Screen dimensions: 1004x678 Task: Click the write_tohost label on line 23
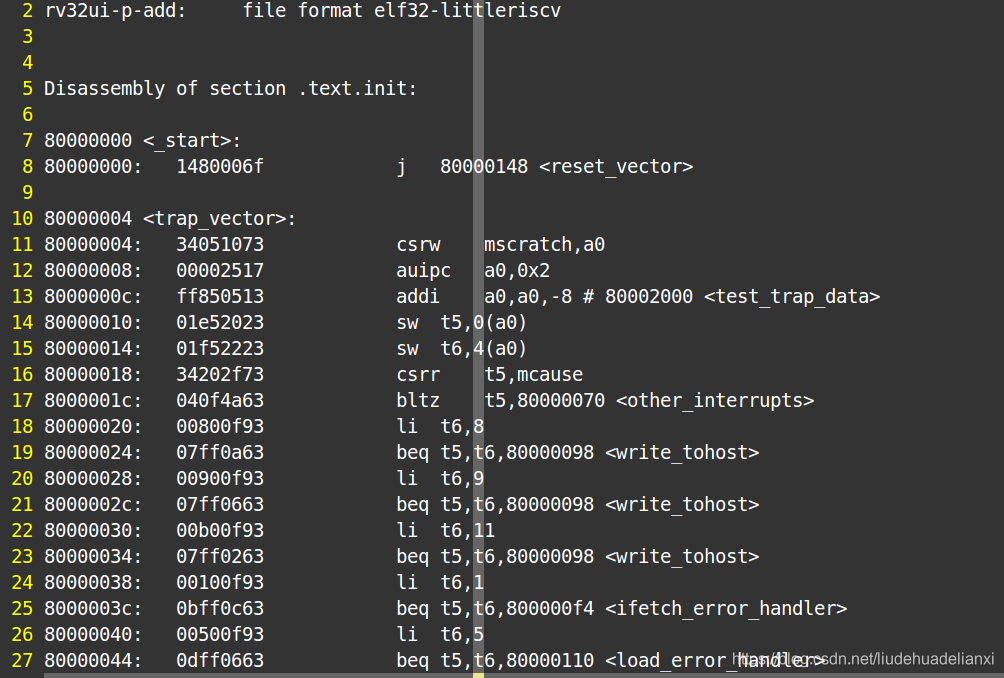[x=682, y=556]
